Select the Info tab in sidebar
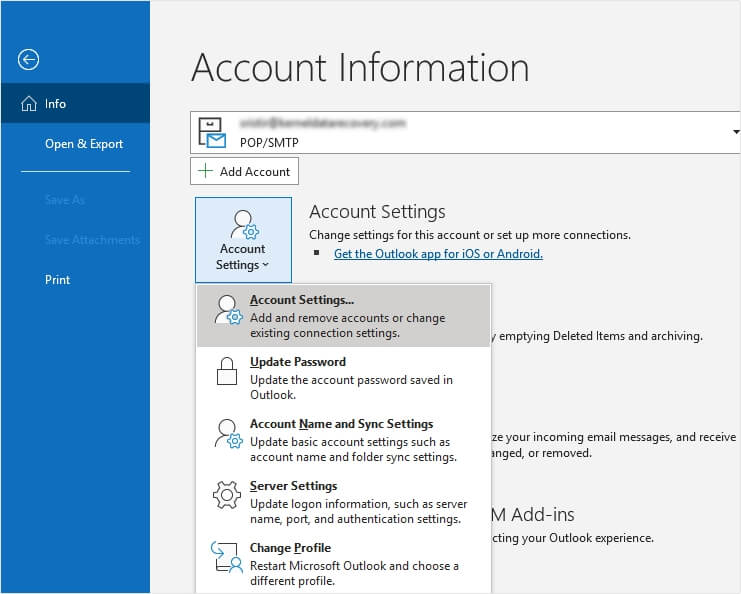The width and height of the screenshot is (741, 594). (76, 103)
